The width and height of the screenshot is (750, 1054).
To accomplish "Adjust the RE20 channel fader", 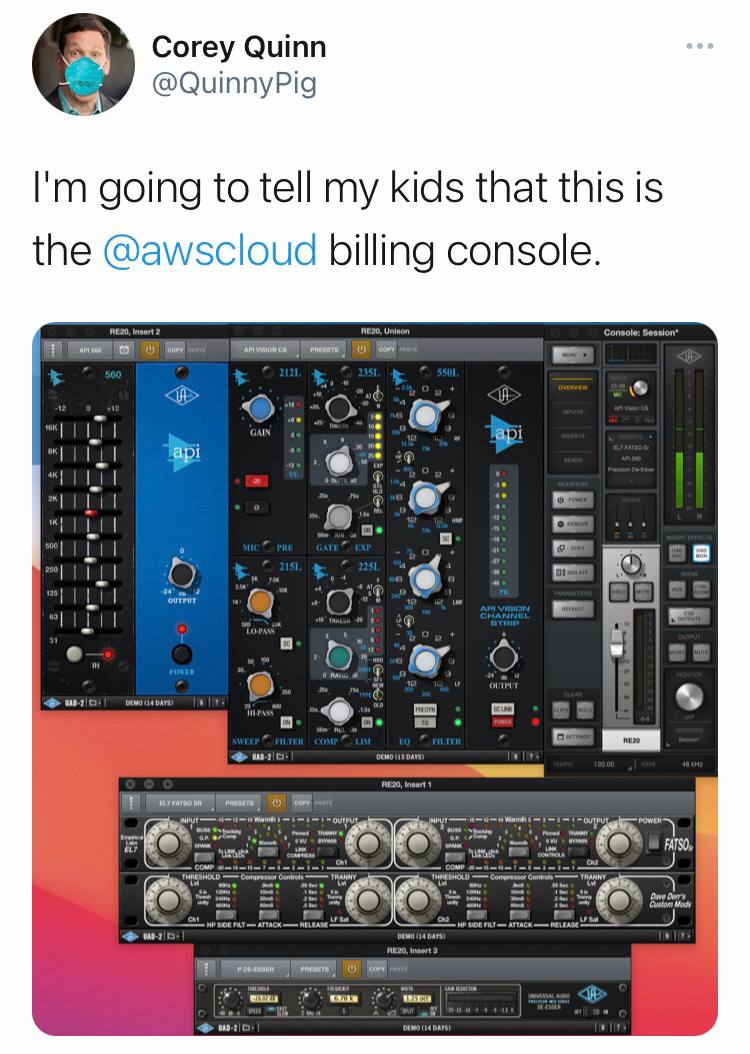I will click(x=616, y=643).
